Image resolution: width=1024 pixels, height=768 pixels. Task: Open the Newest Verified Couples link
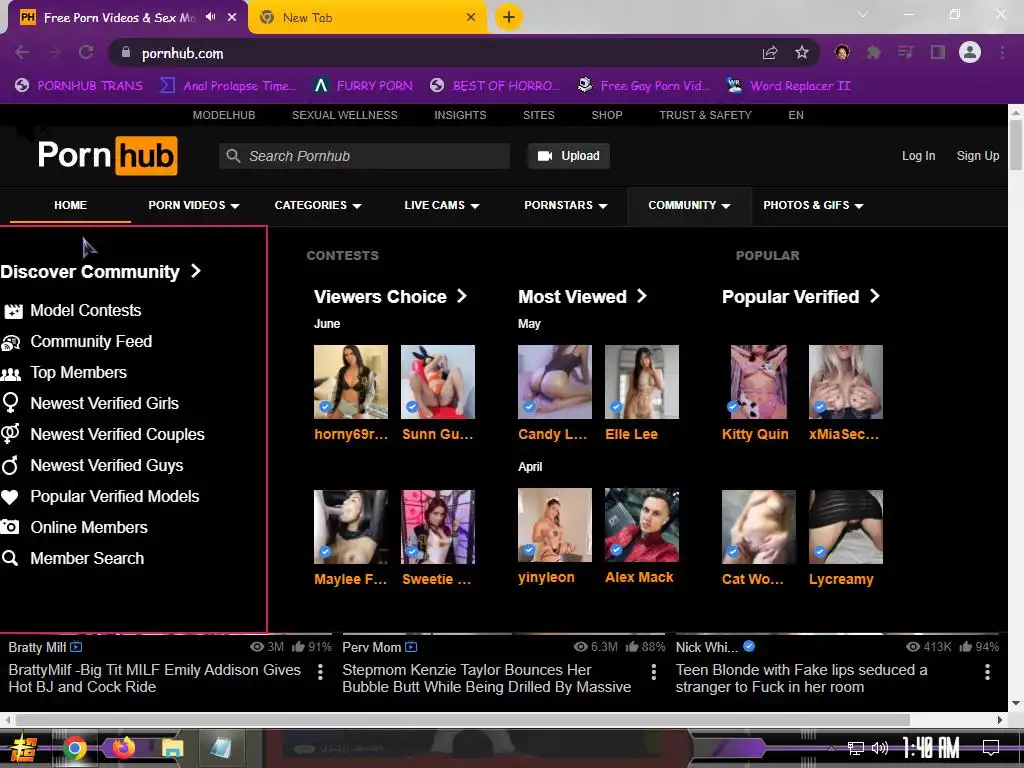[x=118, y=434]
